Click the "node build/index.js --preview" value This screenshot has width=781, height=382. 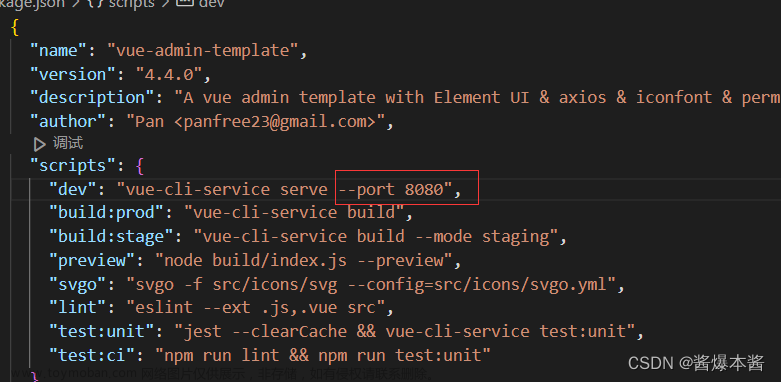point(304,260)
